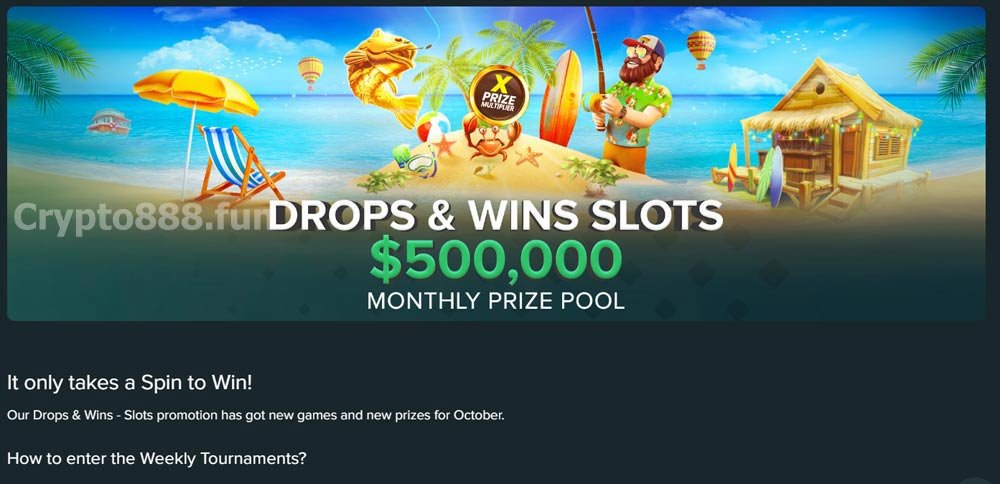Click the green $500,000 prize amount
The image size is (1000, 484).
pos(496,261)
